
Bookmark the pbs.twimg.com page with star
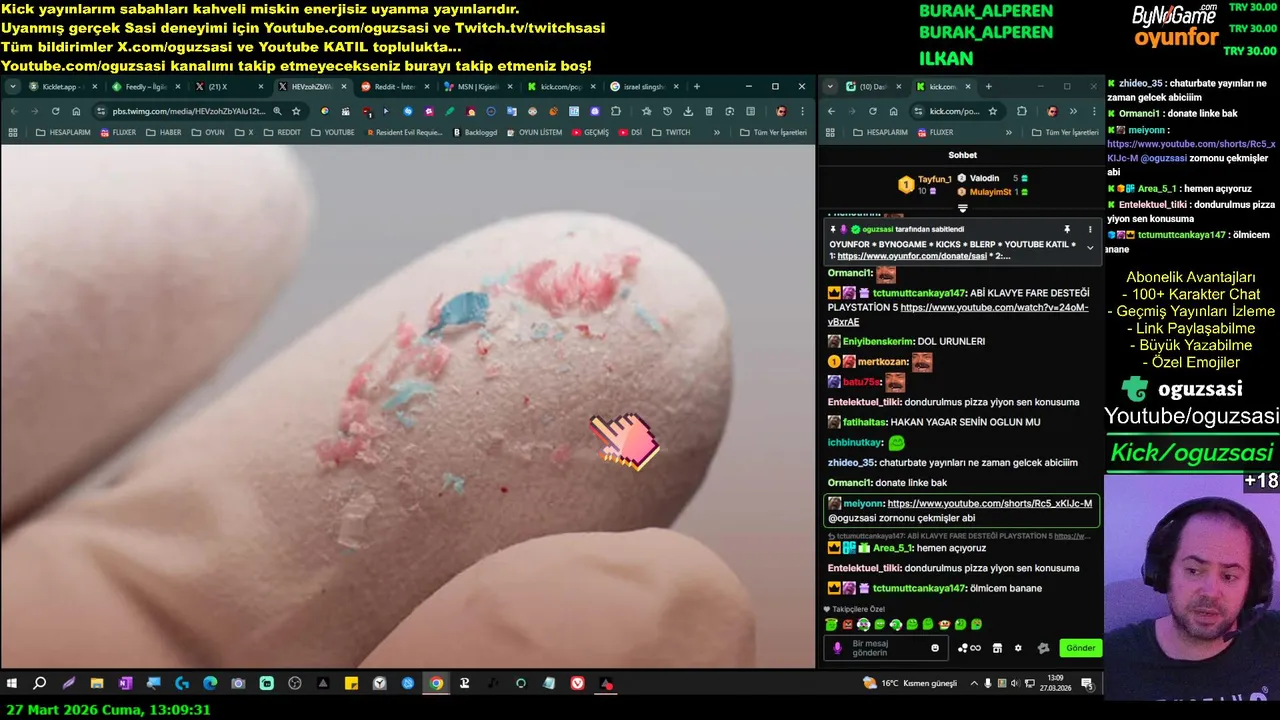pyautogui.click(x=296, y=111)
